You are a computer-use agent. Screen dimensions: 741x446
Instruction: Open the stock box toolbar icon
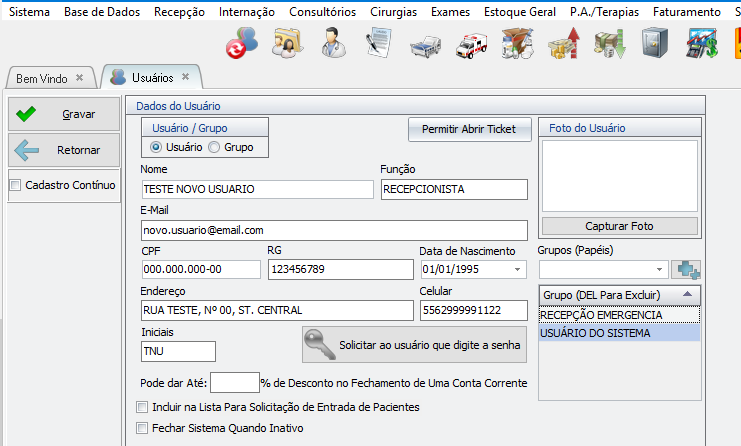pyautogui.click(x=516, y=44)
